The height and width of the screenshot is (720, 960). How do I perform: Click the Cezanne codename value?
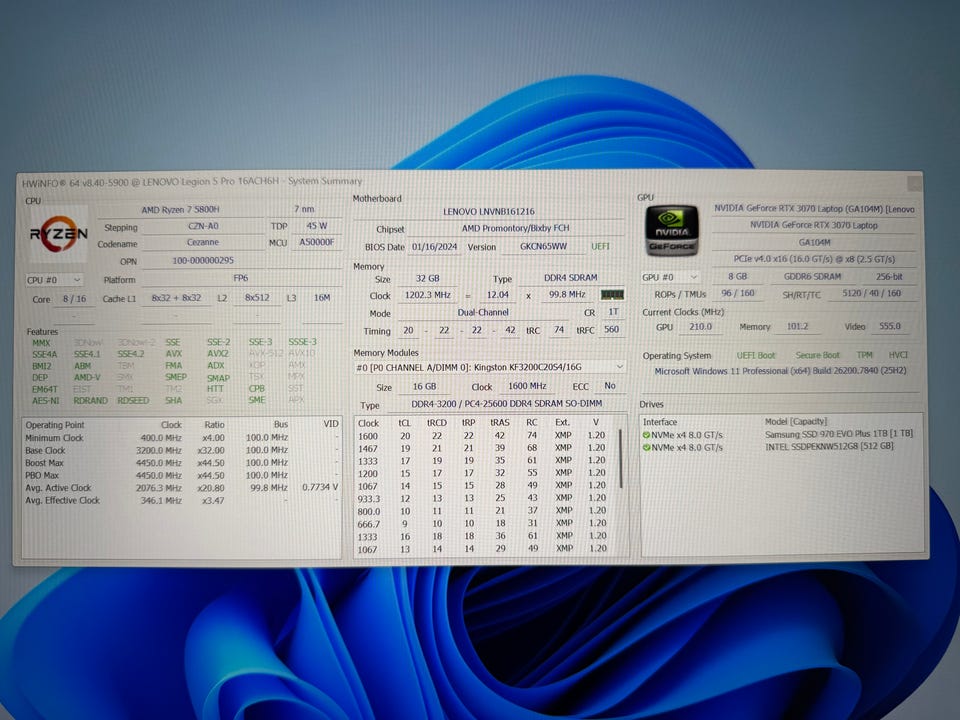point(203,242)
